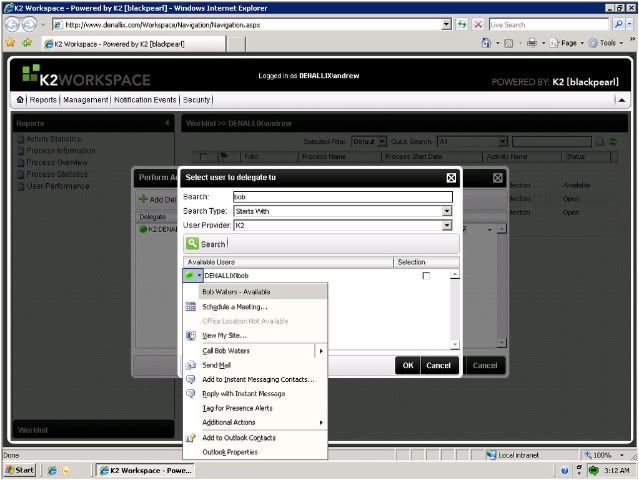This screenshot has width=639, height=480.
Task: Open the Quick Search field dropdown
Action: pos(503,141)
